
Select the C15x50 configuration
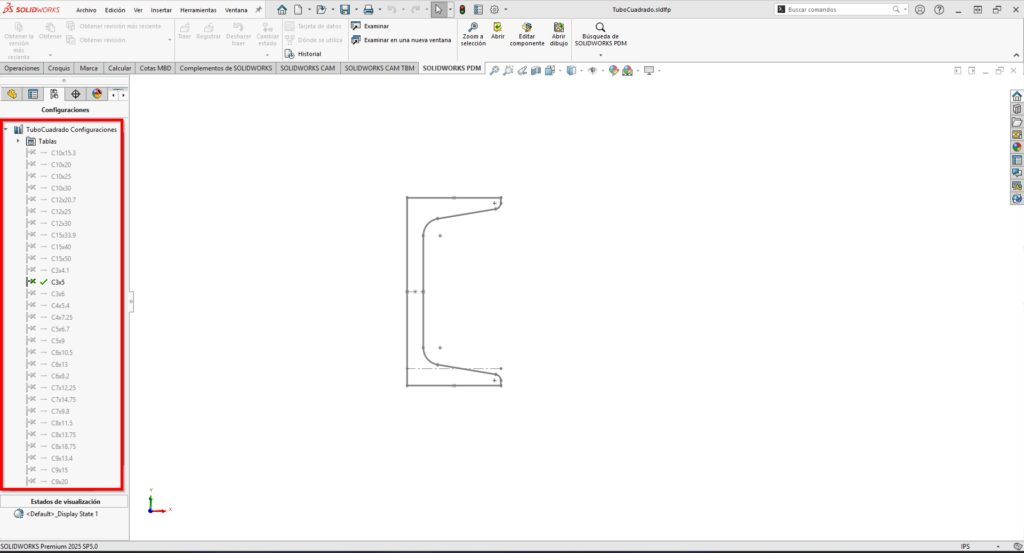61,259
